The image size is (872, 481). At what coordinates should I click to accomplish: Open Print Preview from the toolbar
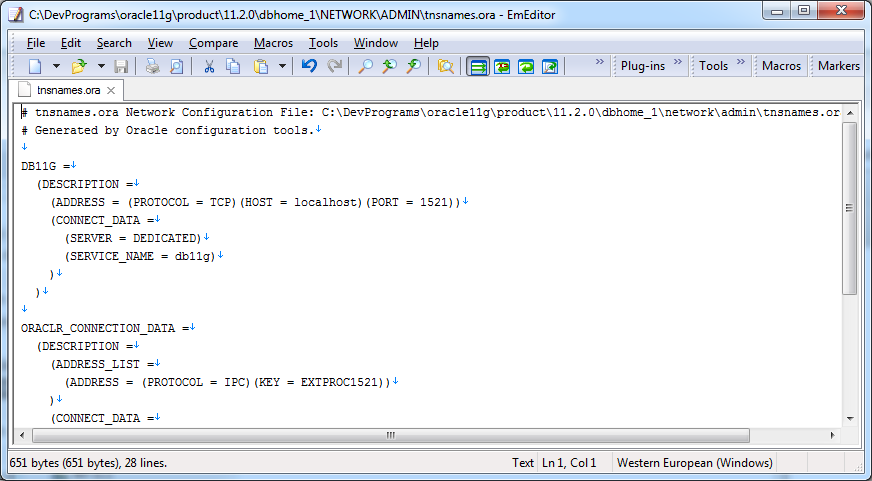[x=176, y=66]
